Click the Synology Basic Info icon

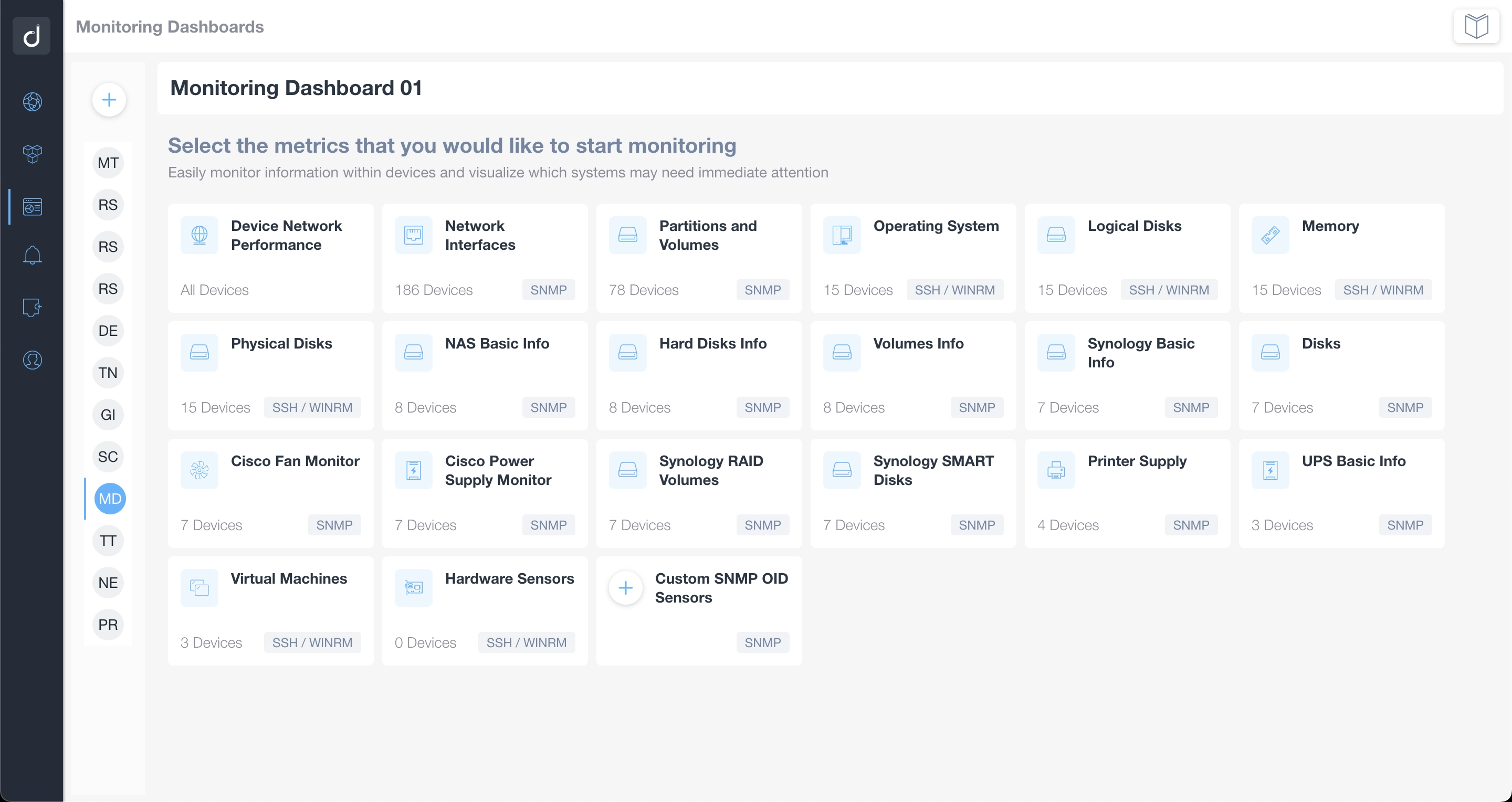(x=1056, y=352)
